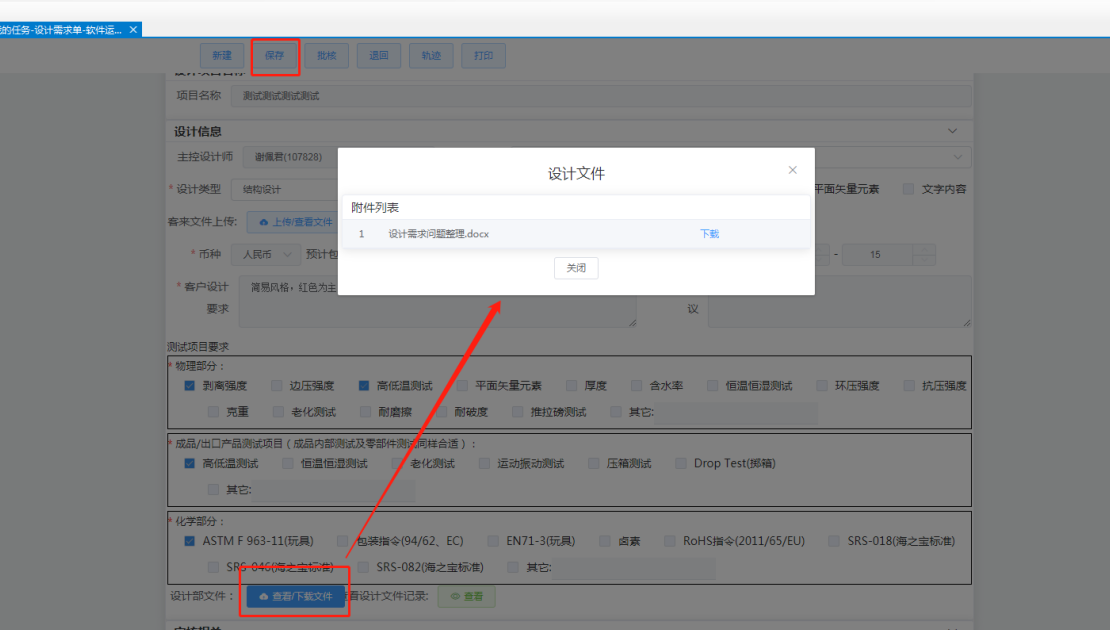Click the 打印 toolbar button
The image size is (1110, 630).
click(x=484, y=55)
